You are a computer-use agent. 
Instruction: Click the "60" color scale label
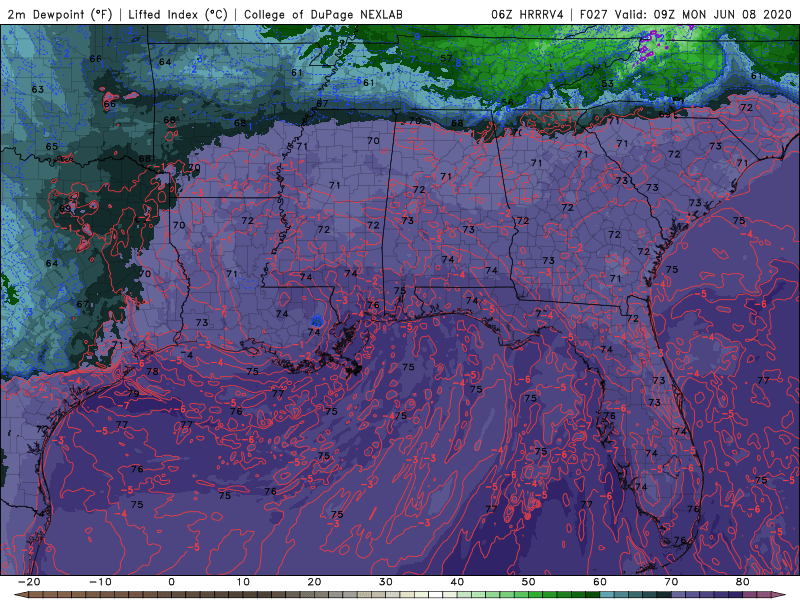coord(600,582)
